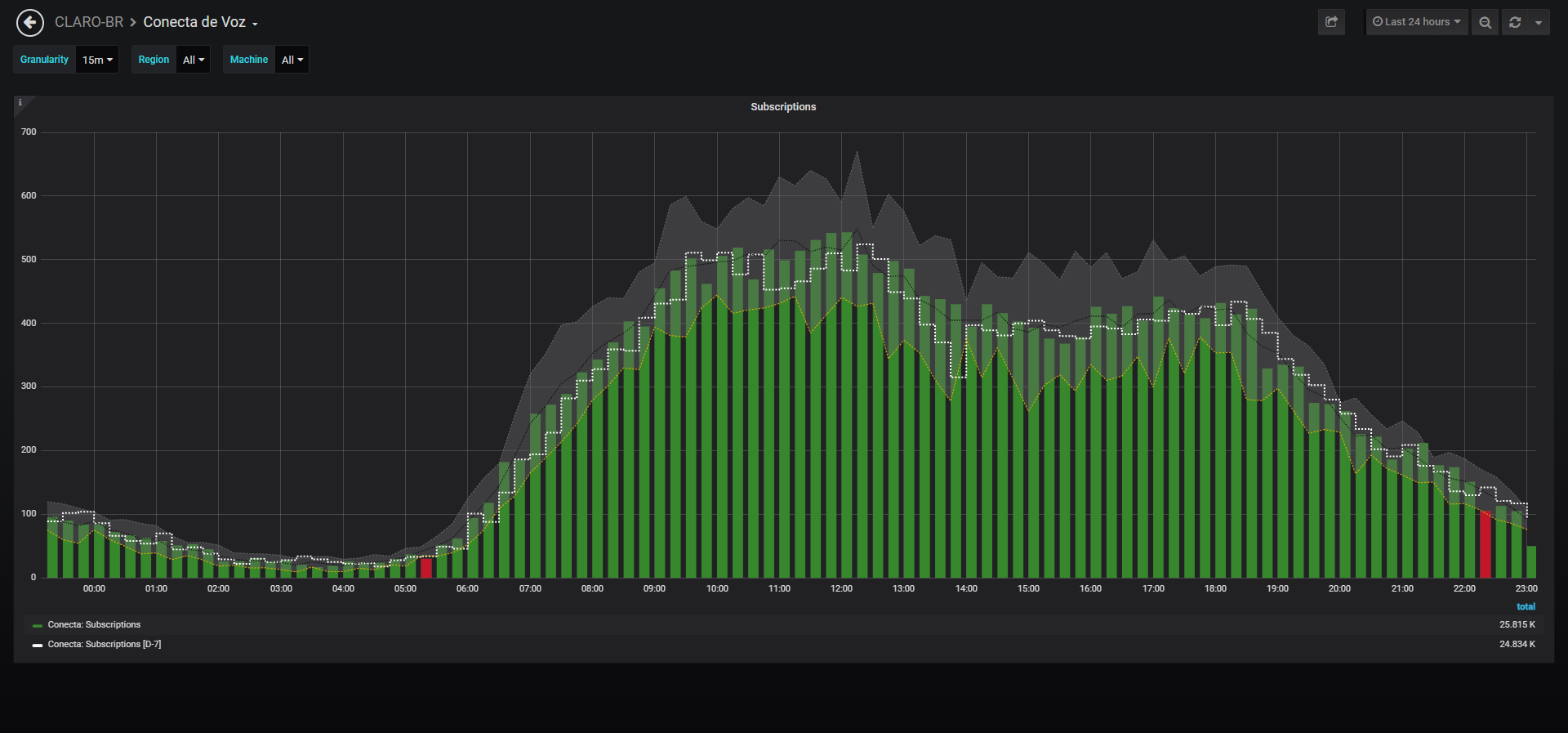Click the green Conecta: Subscriptions color swatch

point(38,626)
